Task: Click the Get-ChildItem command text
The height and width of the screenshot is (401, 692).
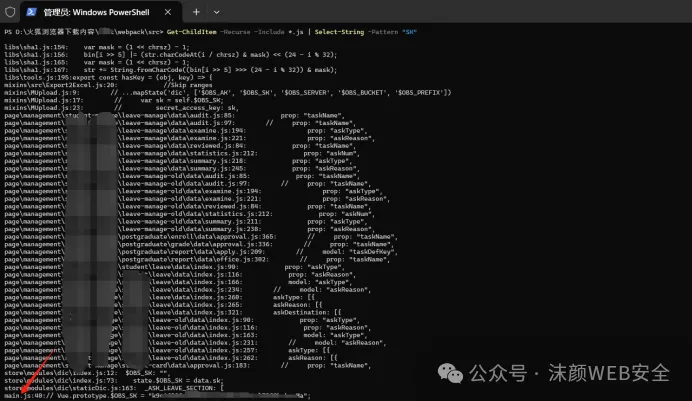Action: click(x=192, y=32)
